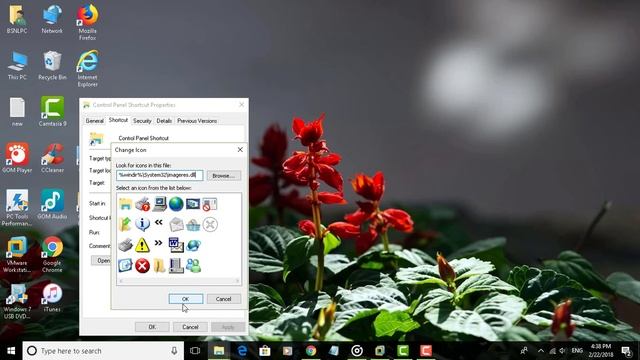This screenshot has width=640, height=360.
Task: Pick the globe with orbit ring icon
Action: click(193, 245)
